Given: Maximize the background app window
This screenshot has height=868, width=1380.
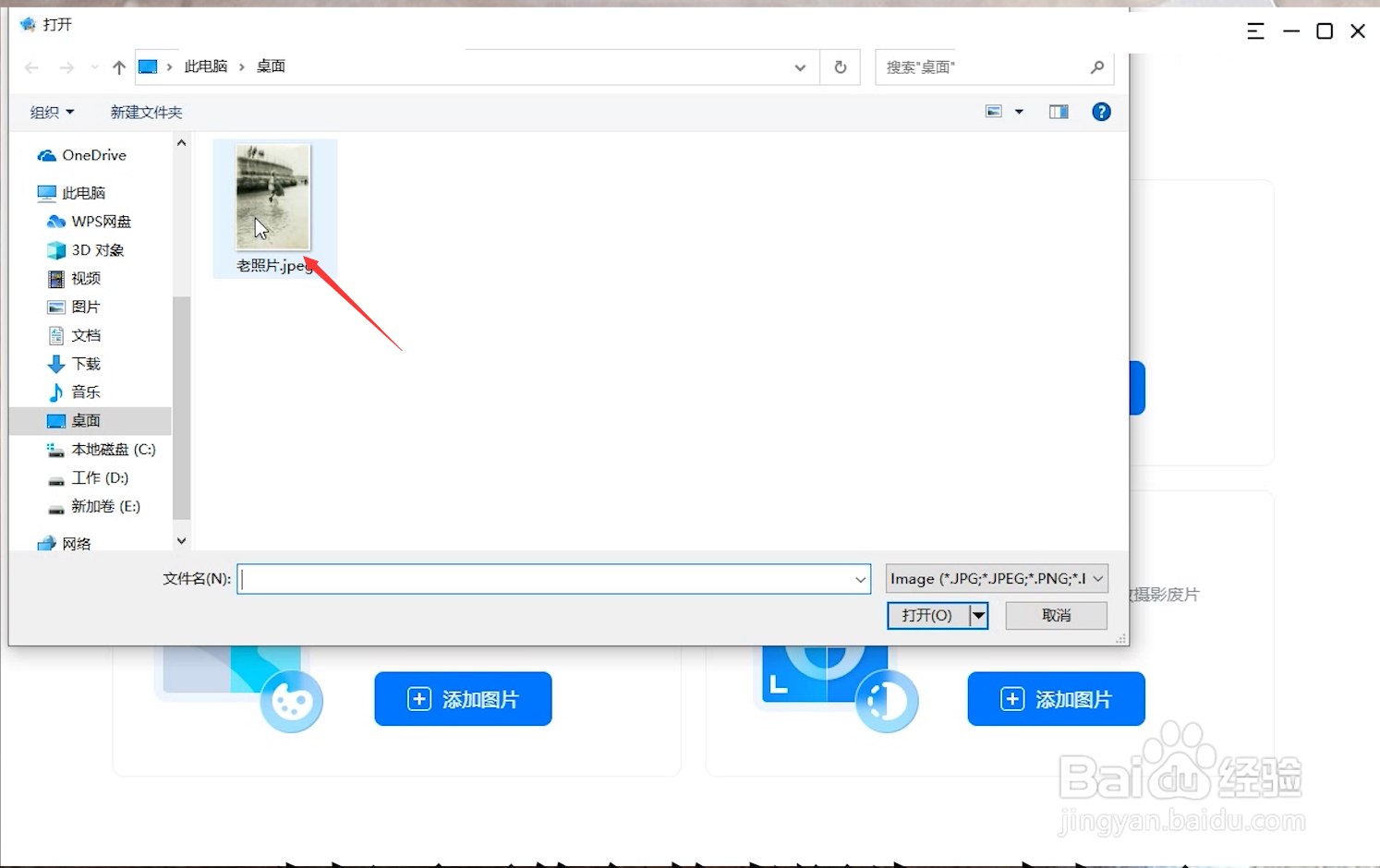Looking at the screenshot, I should 1325,31.
